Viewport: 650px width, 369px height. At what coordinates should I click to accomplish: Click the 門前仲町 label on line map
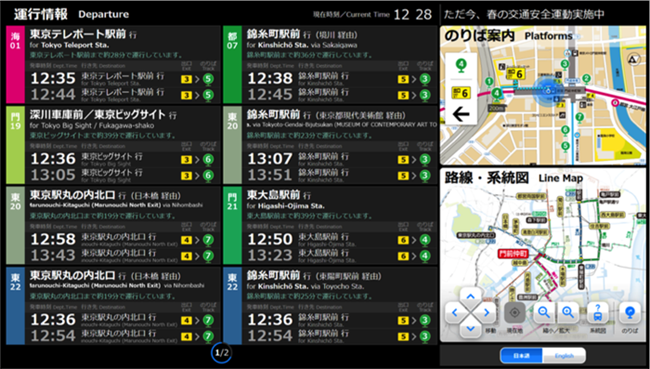513,253
